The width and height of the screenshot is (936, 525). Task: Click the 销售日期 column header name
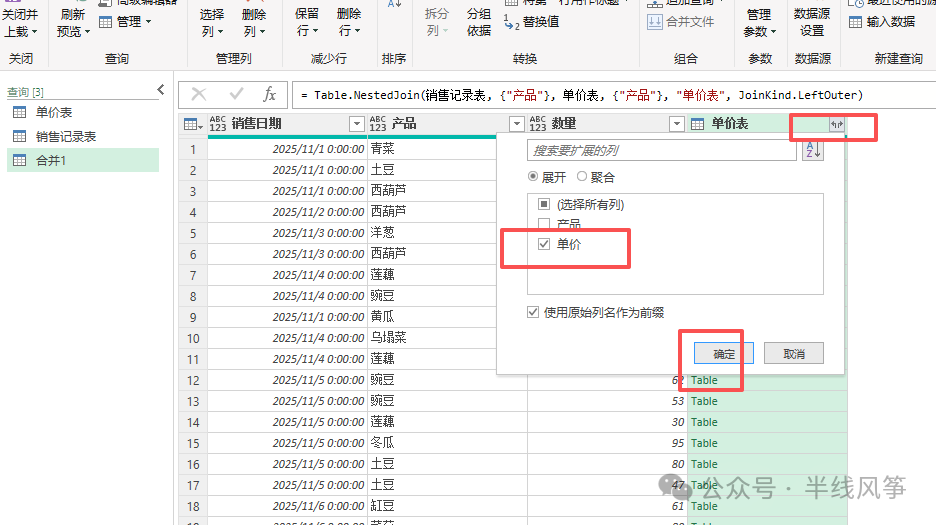point(256,124)
